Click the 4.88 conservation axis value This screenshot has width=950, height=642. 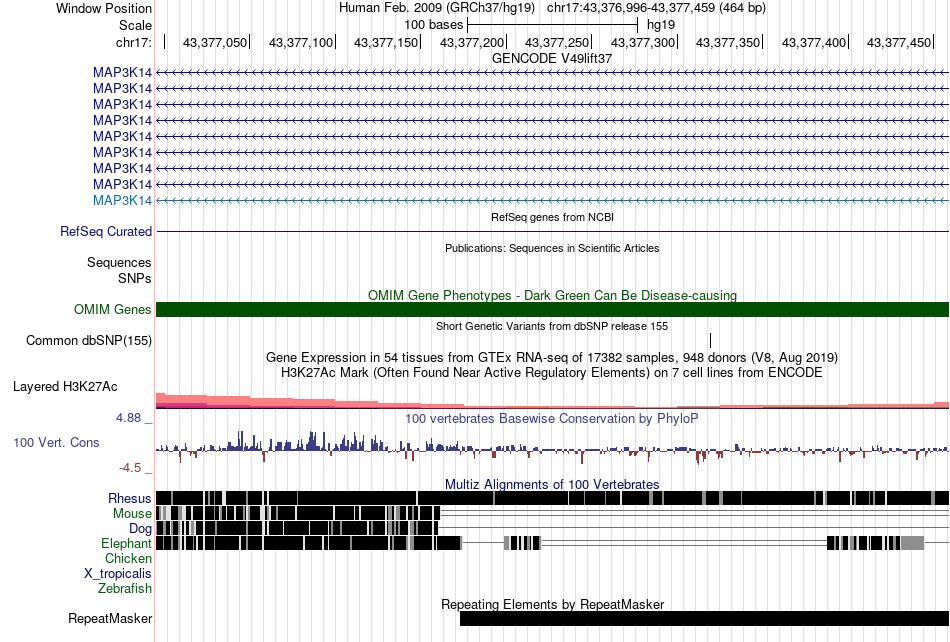pos(128,418)
